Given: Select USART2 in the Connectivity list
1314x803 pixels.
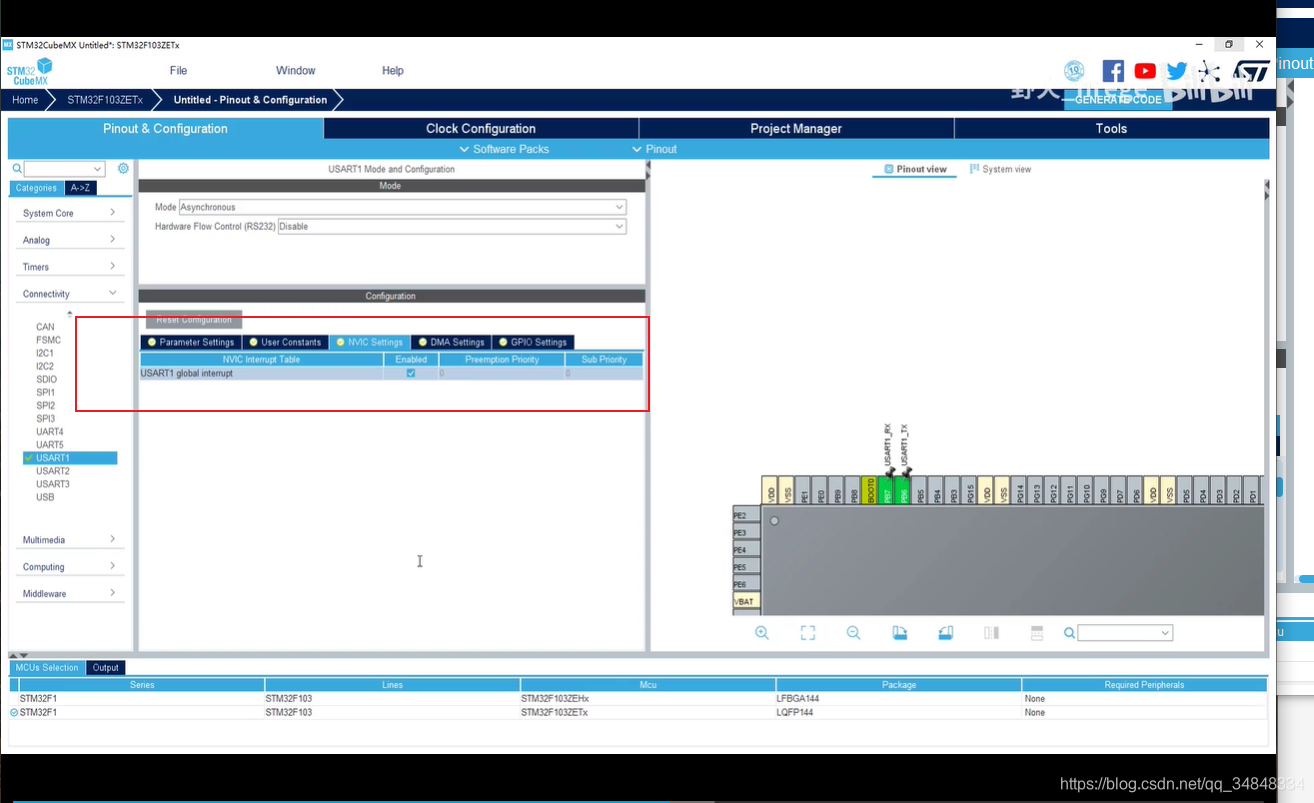Looking at the screenshot, I should 53,471.
